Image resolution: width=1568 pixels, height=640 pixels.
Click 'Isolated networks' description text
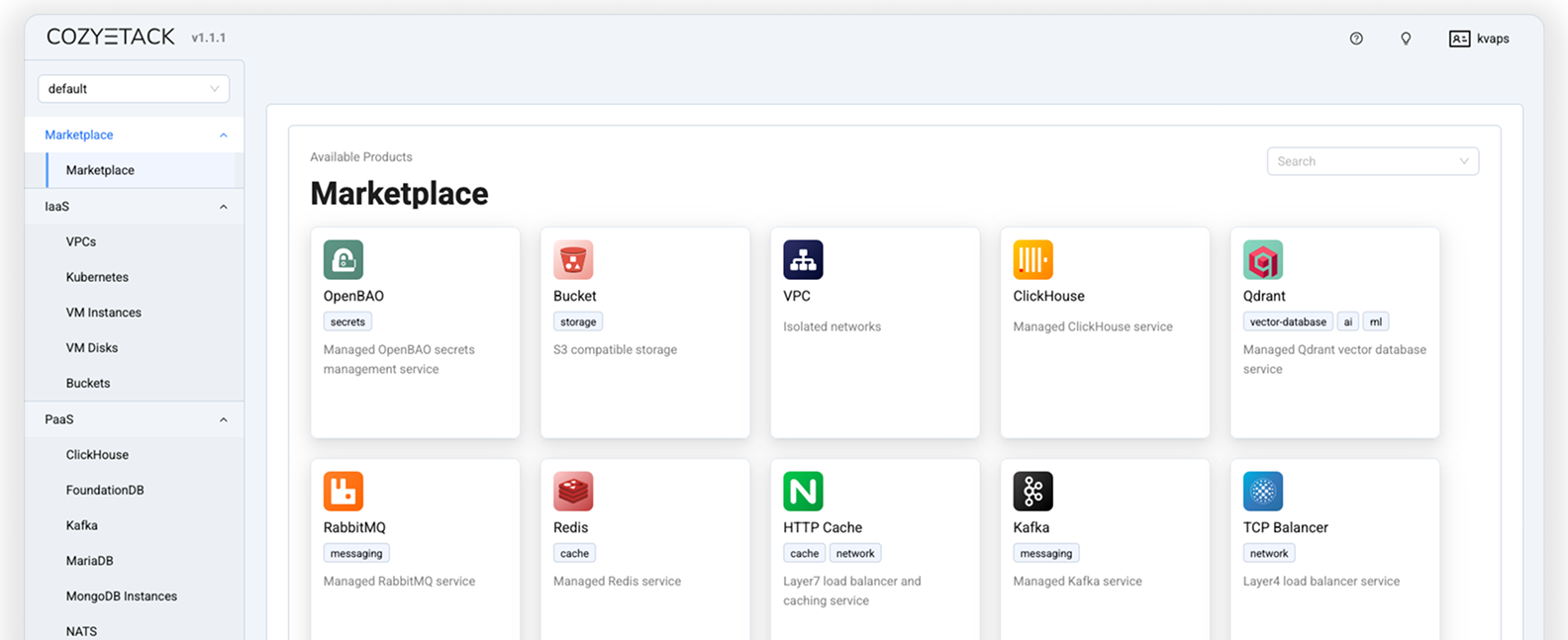point(832,326)
